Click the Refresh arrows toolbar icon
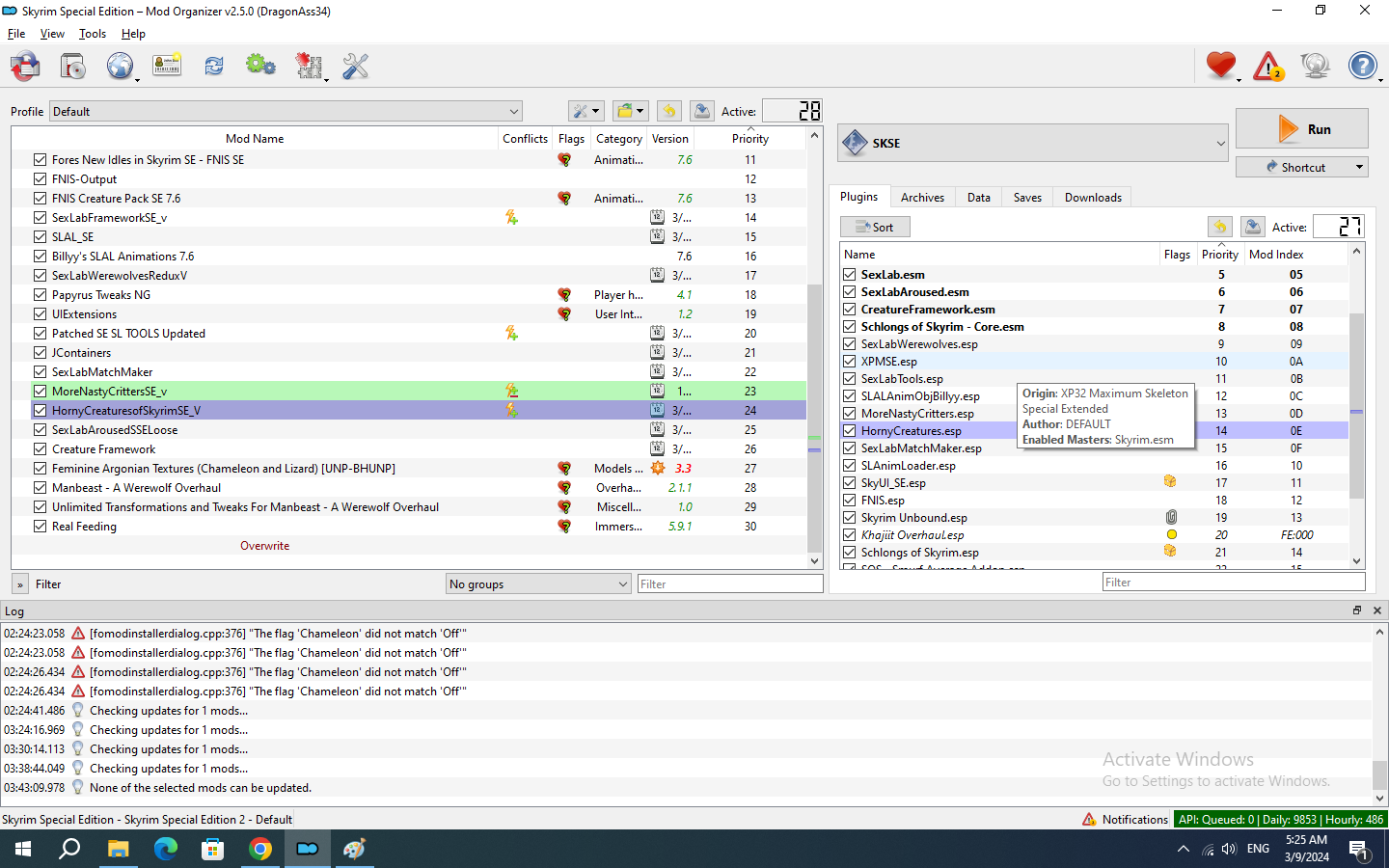 [213, 67]
